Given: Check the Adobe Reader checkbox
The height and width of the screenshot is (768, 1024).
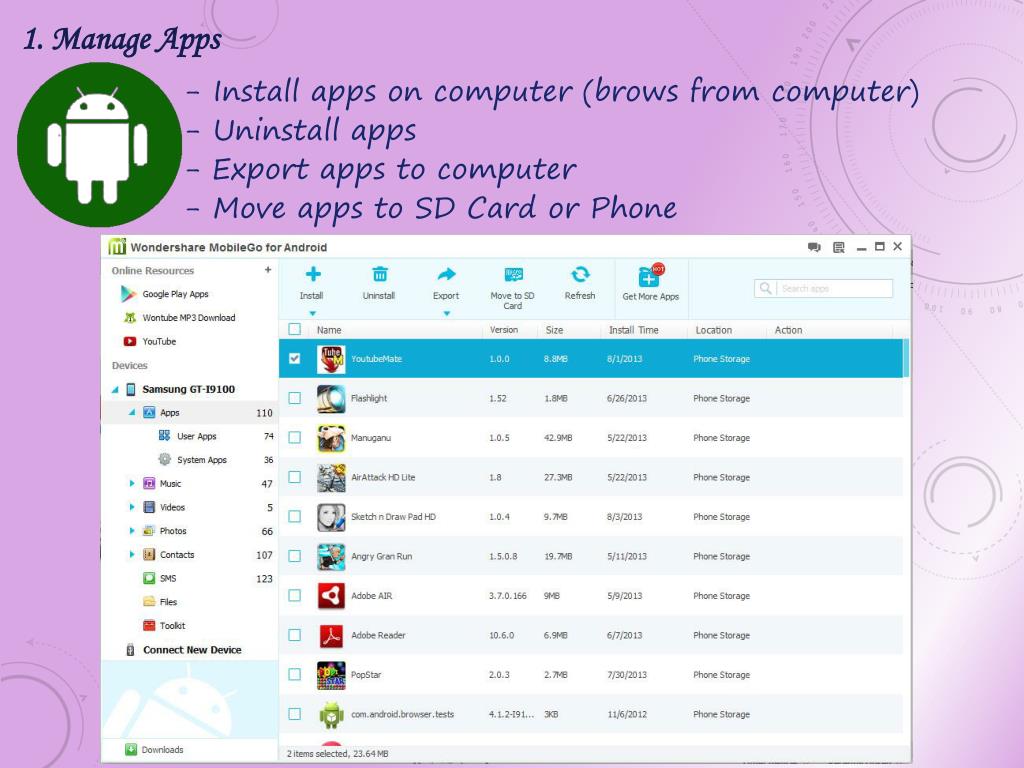Looking at the screenshot, I should (x=295, y=635).
